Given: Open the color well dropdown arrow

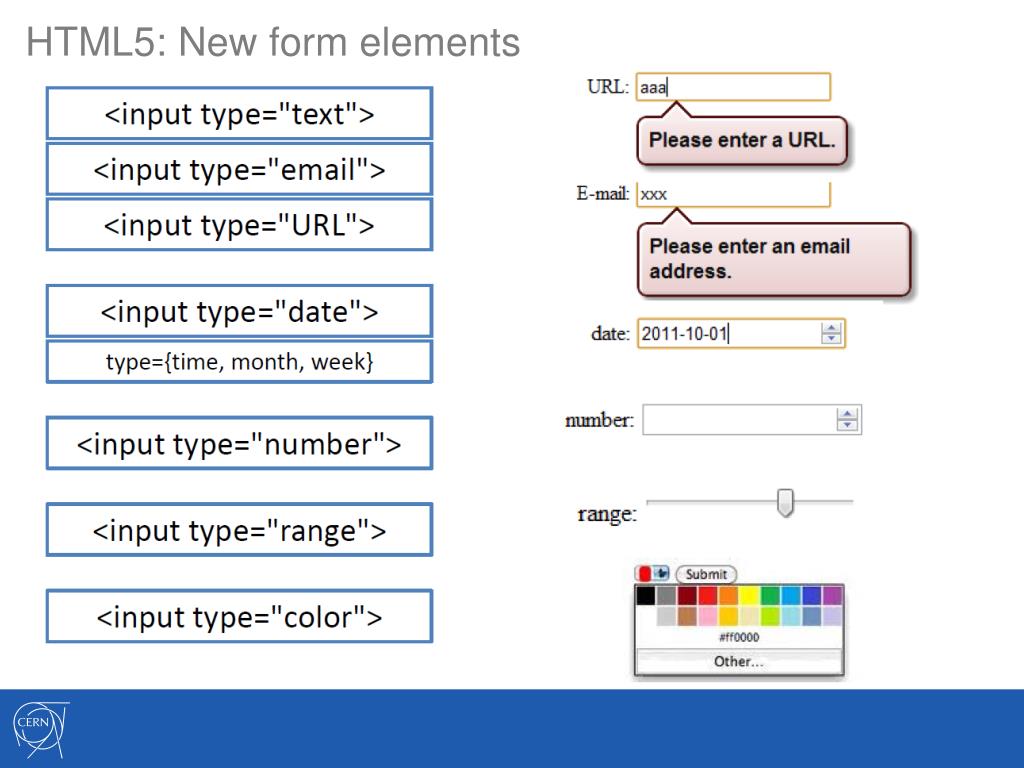Looking at the screenshot, I should click(661, 573).
